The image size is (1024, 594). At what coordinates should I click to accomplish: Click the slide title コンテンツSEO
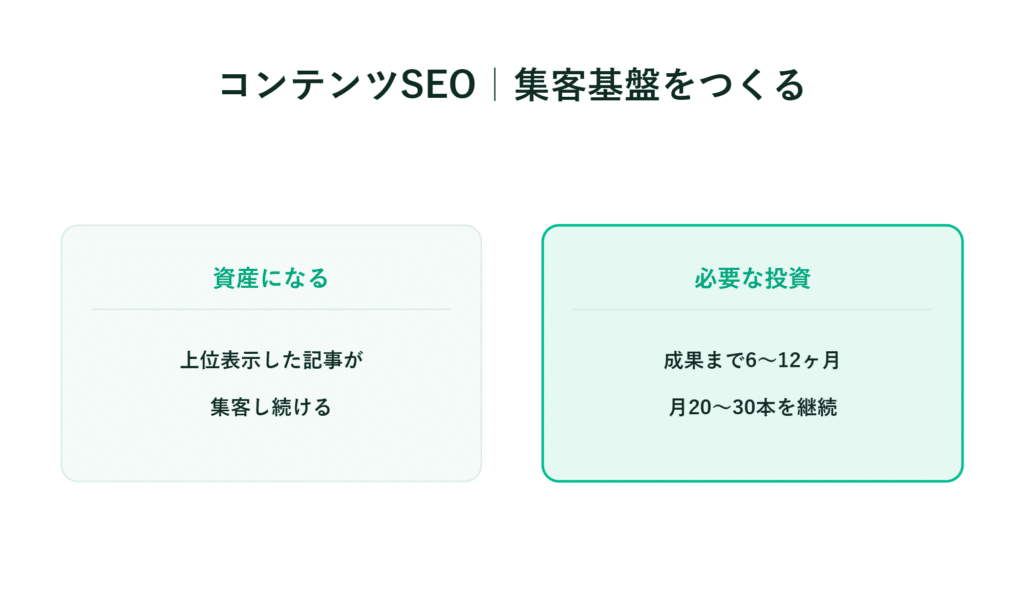click(347, 85)
